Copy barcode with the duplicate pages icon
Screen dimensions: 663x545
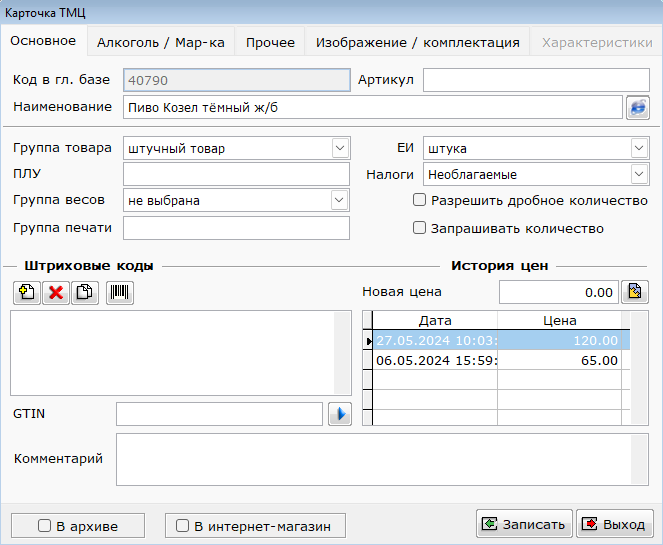[x=85, y=293]
